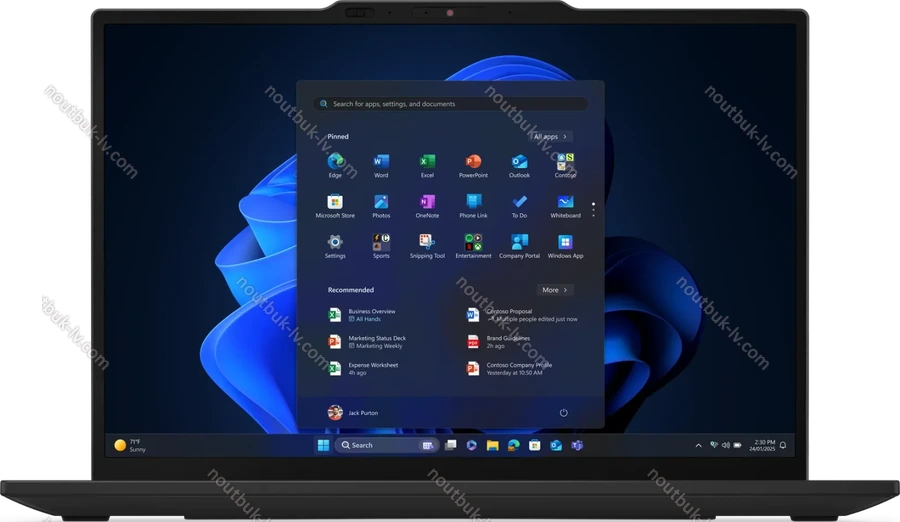Launch Word from the pinned apps
Viewport: 900px width, 522px height.
coord(381,162)
